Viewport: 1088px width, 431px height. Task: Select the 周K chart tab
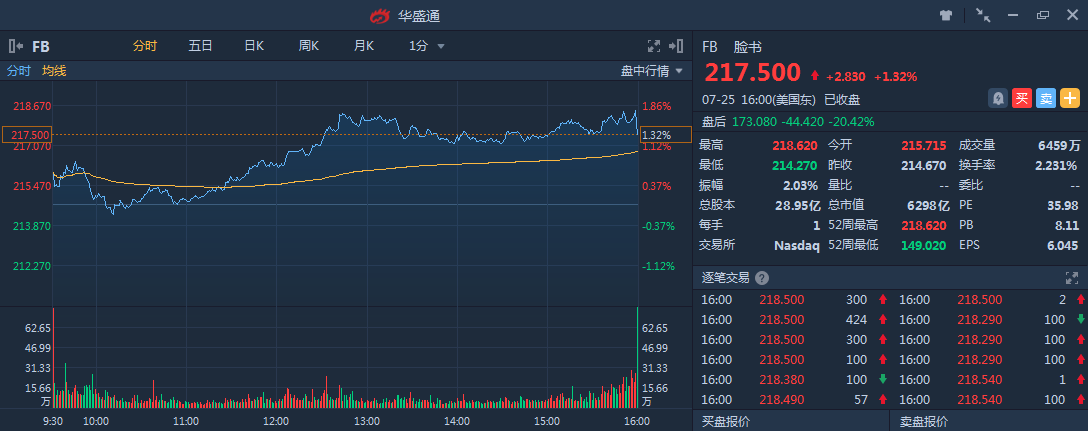[308, 46]
